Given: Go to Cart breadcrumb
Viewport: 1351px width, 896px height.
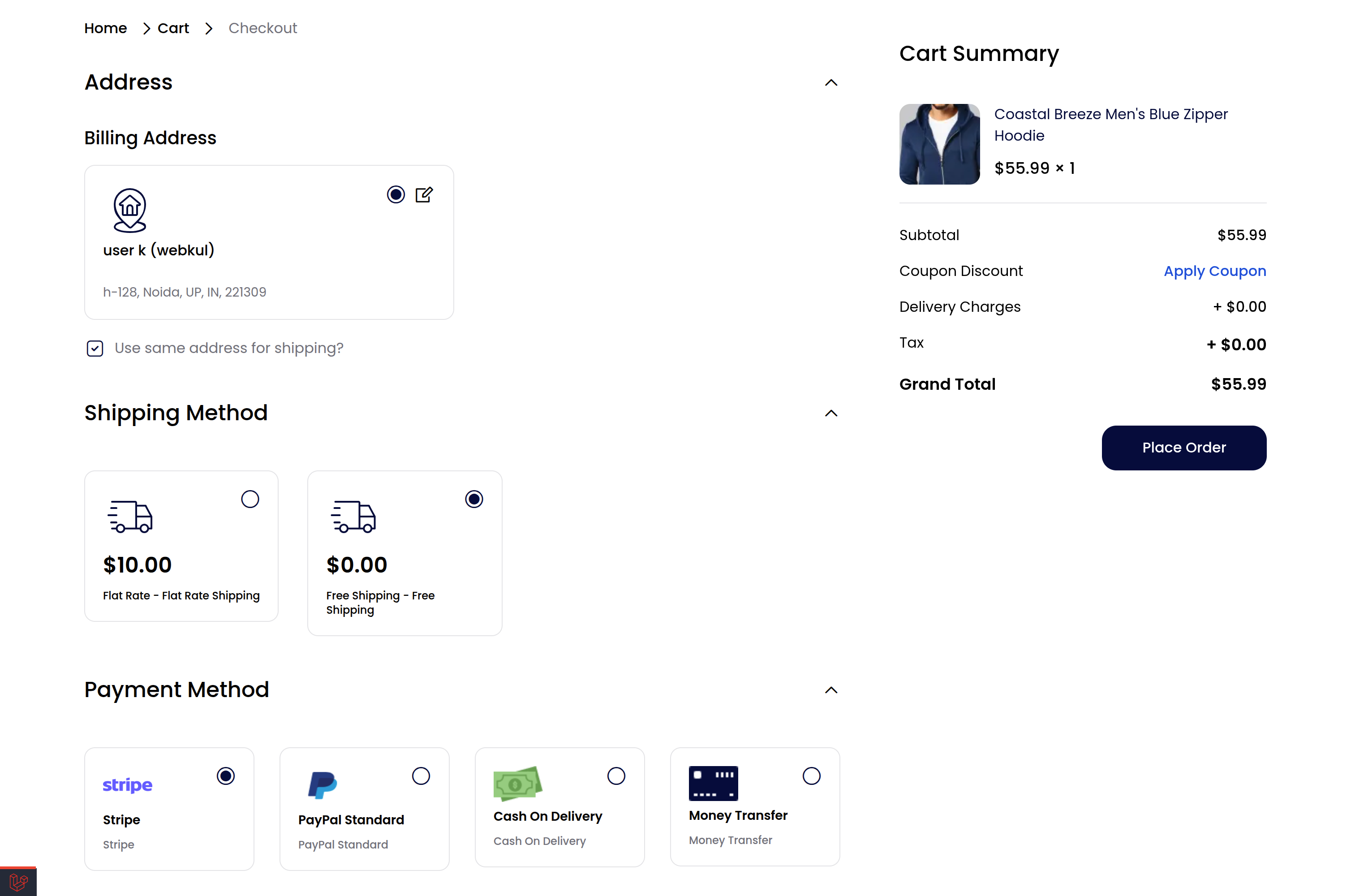Looking at the screenshot, I should (x=173, y=28).
